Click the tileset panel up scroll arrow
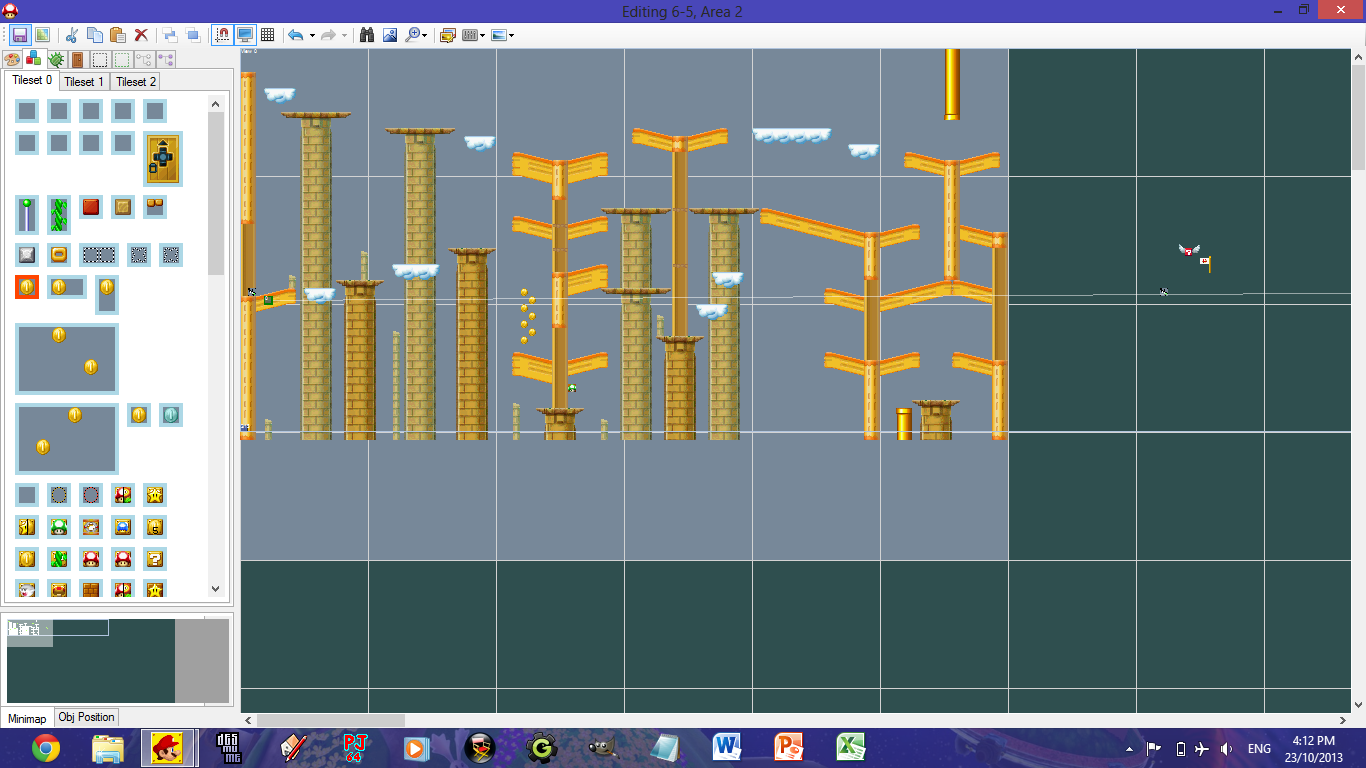Image resolution: width=1366 pixels, height=768 pixels. click(x=215, y=102)
